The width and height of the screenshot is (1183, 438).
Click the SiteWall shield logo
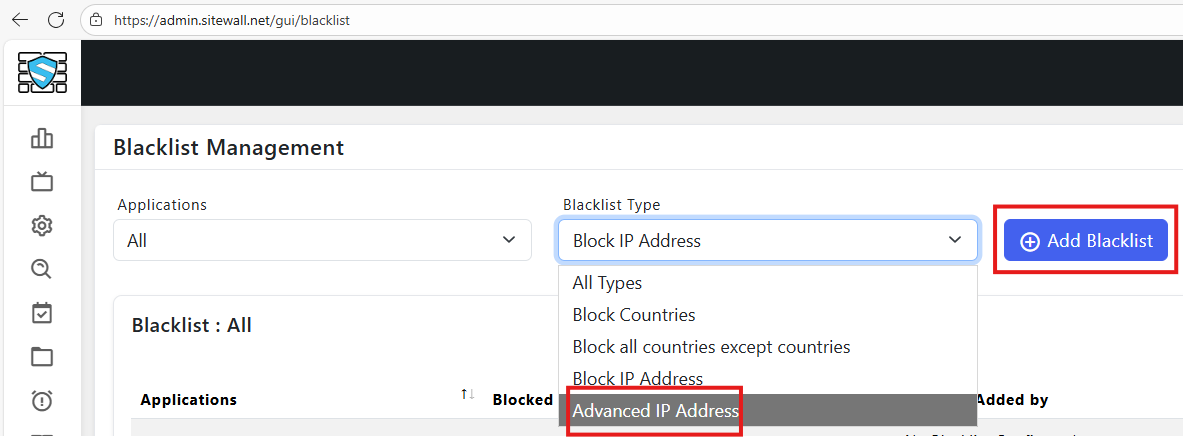[x=42, y=72]
